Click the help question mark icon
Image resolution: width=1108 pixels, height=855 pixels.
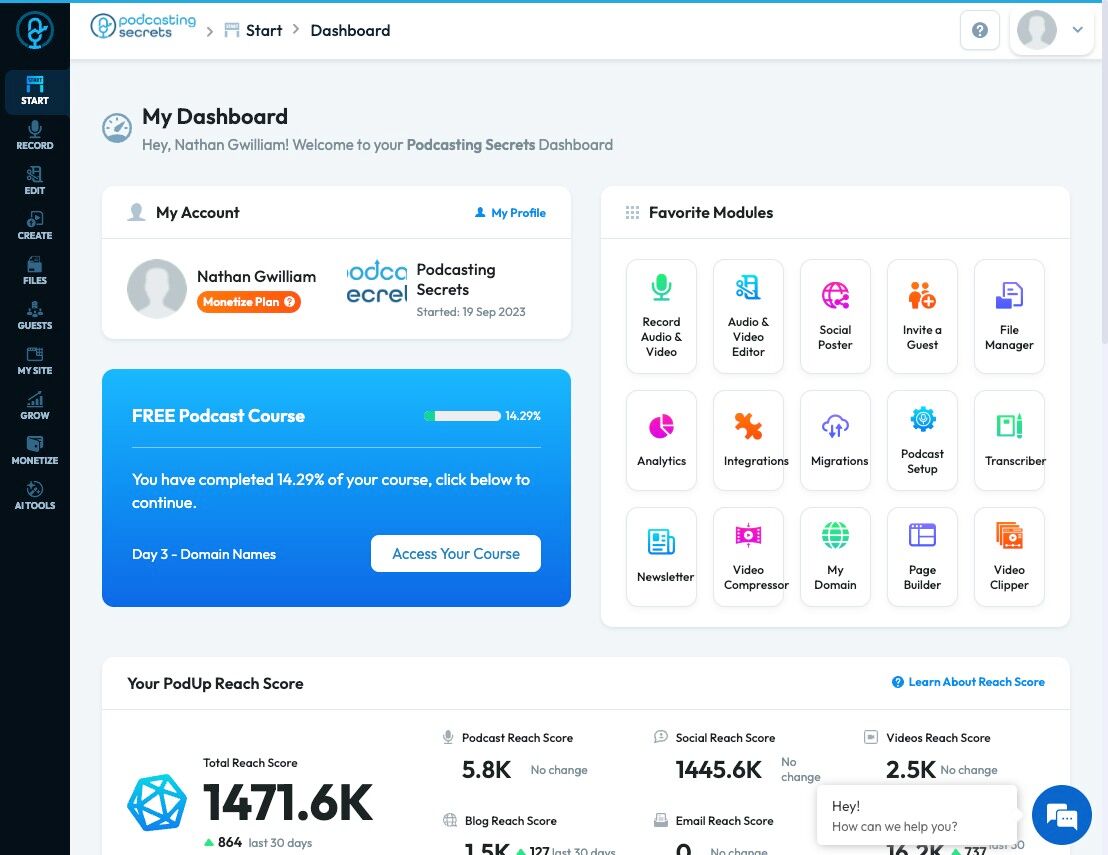point(979,30)
